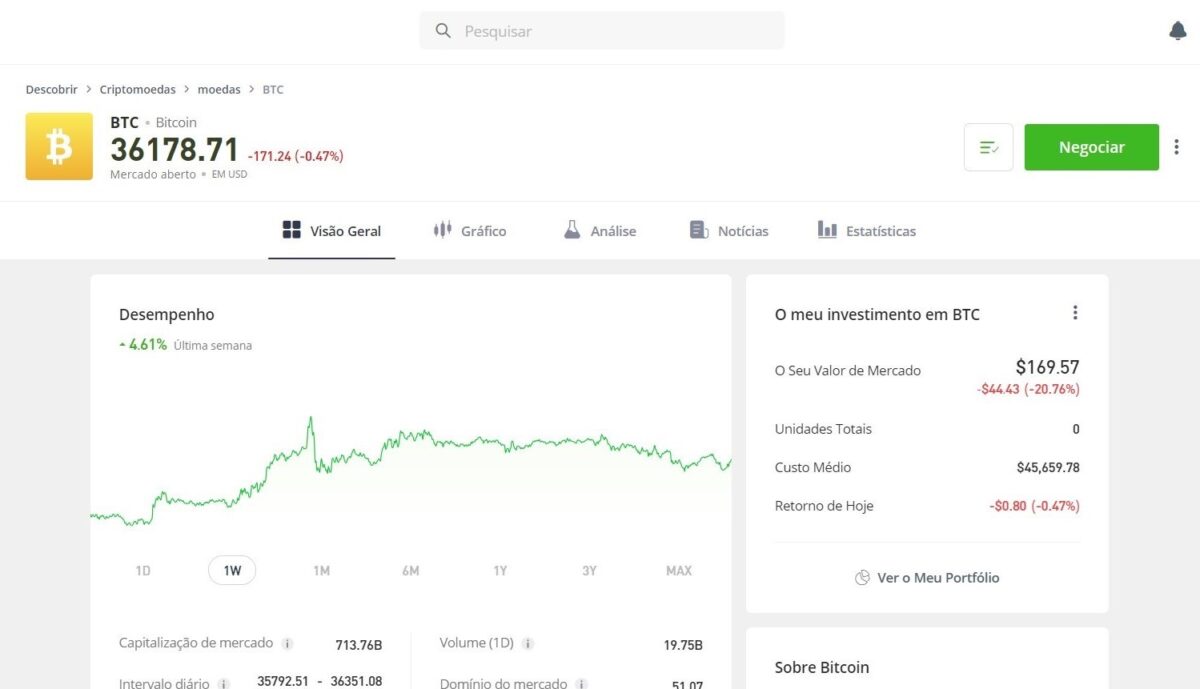Select the 3Y chart range
1200x689 pixels.
coord(589,571)
